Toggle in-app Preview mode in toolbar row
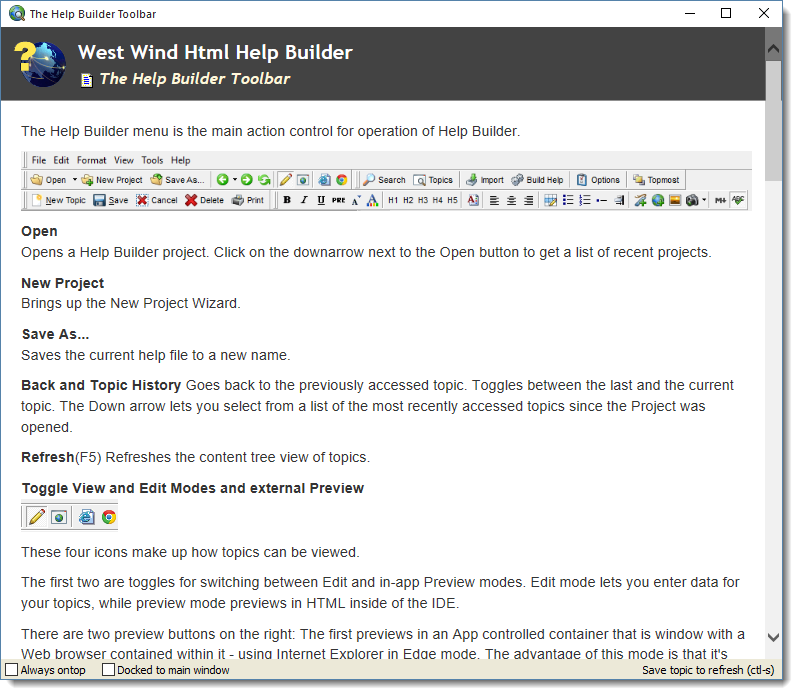Viewport: 798px width, 695px height. [303, 180]
